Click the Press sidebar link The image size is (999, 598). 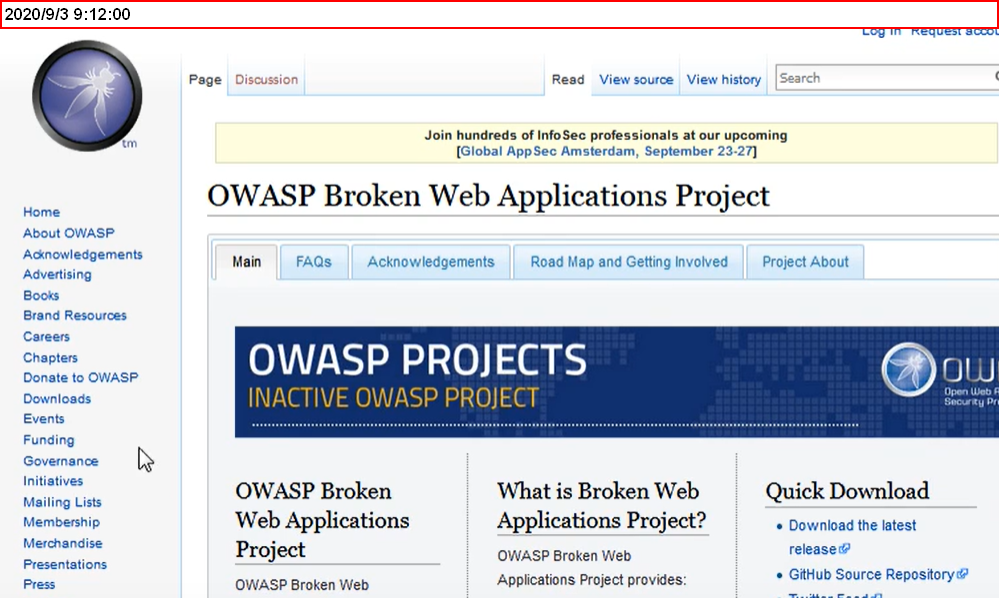point(39,584)
